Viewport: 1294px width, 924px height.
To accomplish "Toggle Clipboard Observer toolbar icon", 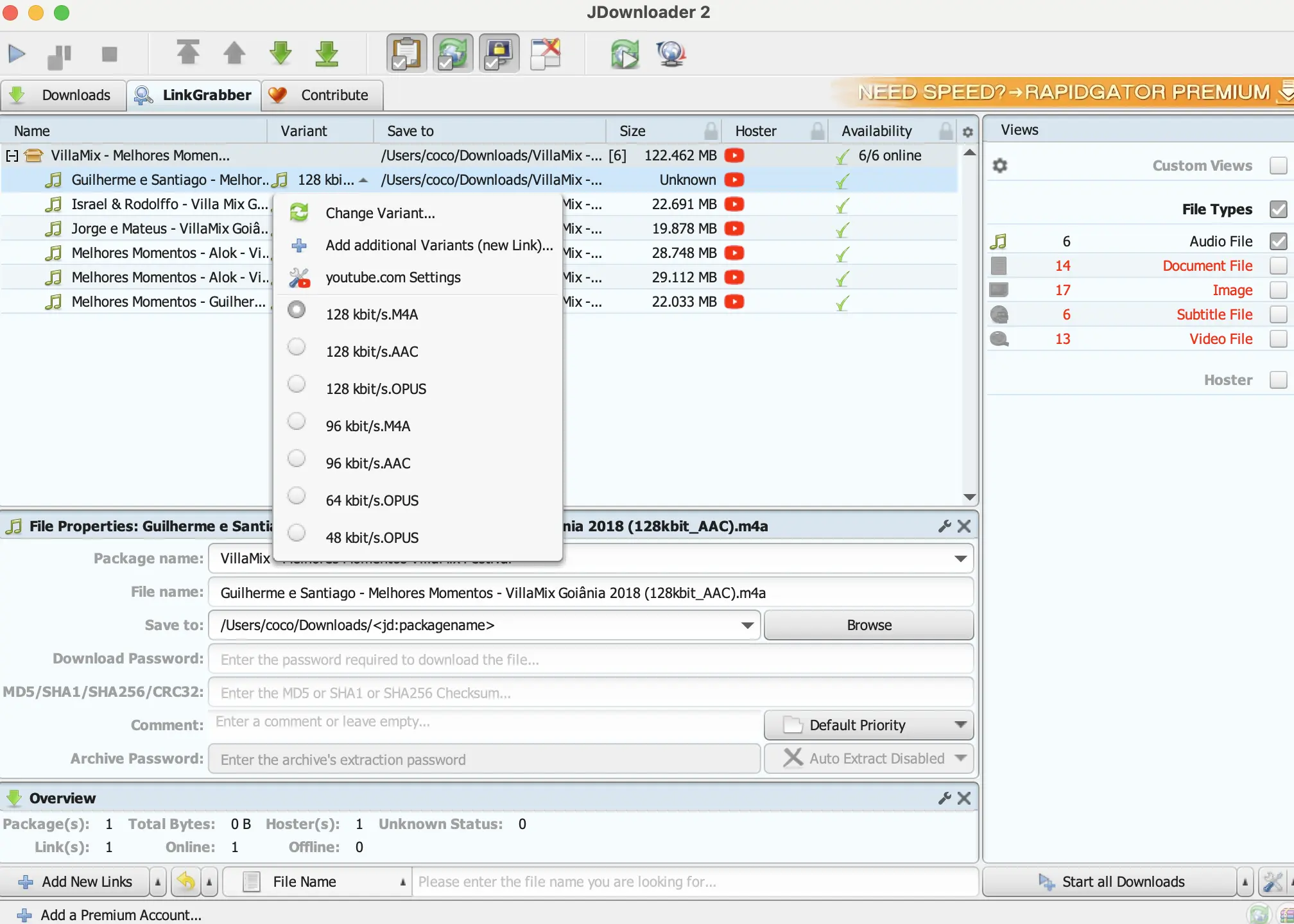I will (407, 54).
